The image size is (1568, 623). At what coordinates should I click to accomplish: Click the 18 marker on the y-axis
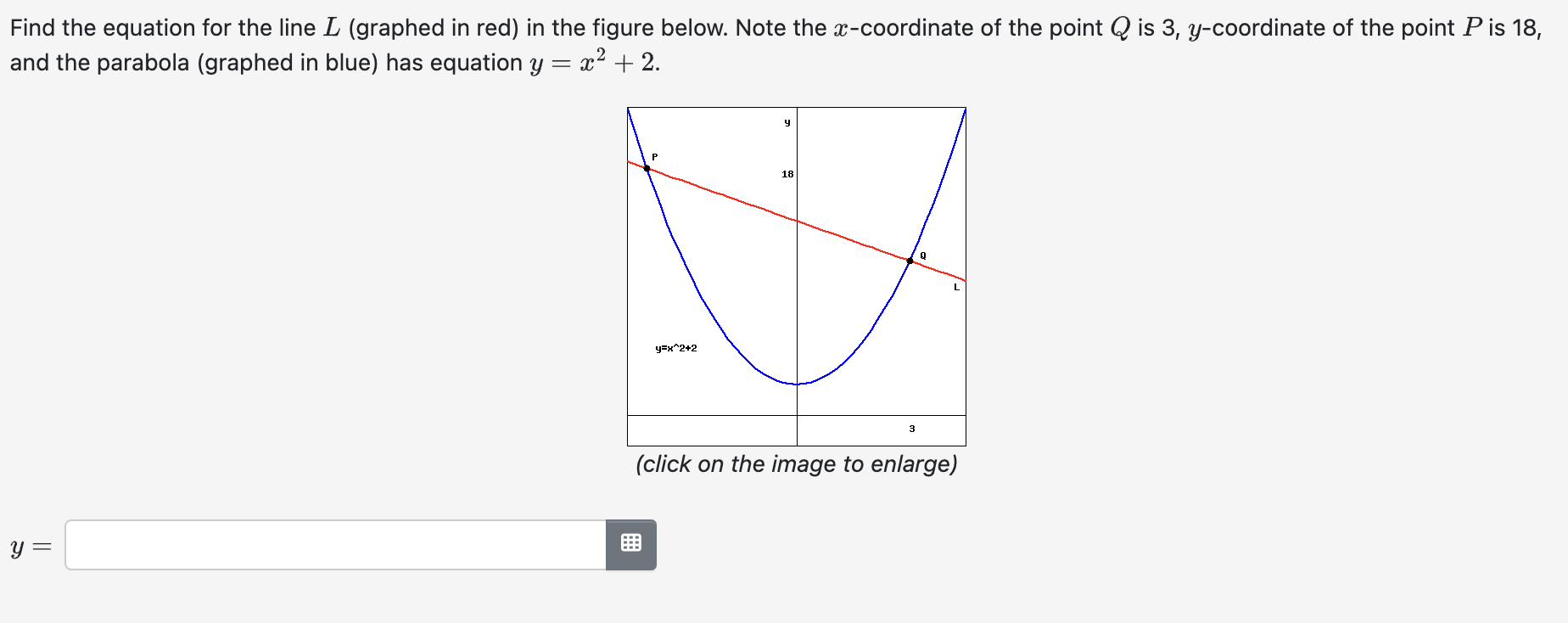coord(787,173)
